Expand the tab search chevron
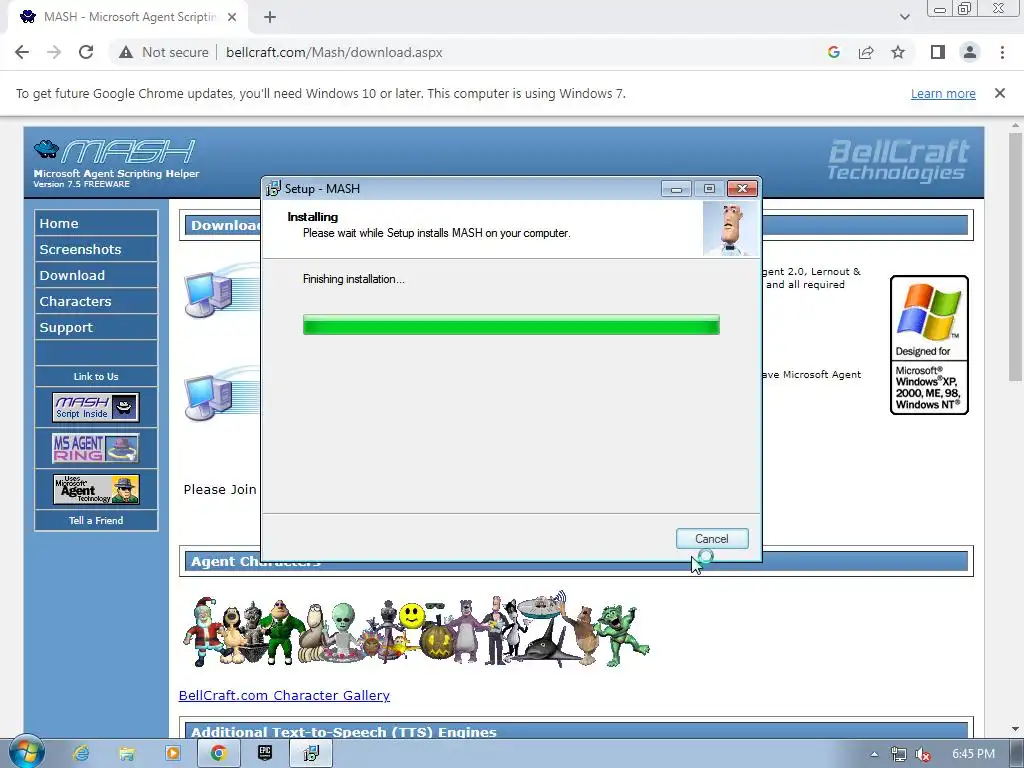 pyautogui.click(x=904, y=17)
